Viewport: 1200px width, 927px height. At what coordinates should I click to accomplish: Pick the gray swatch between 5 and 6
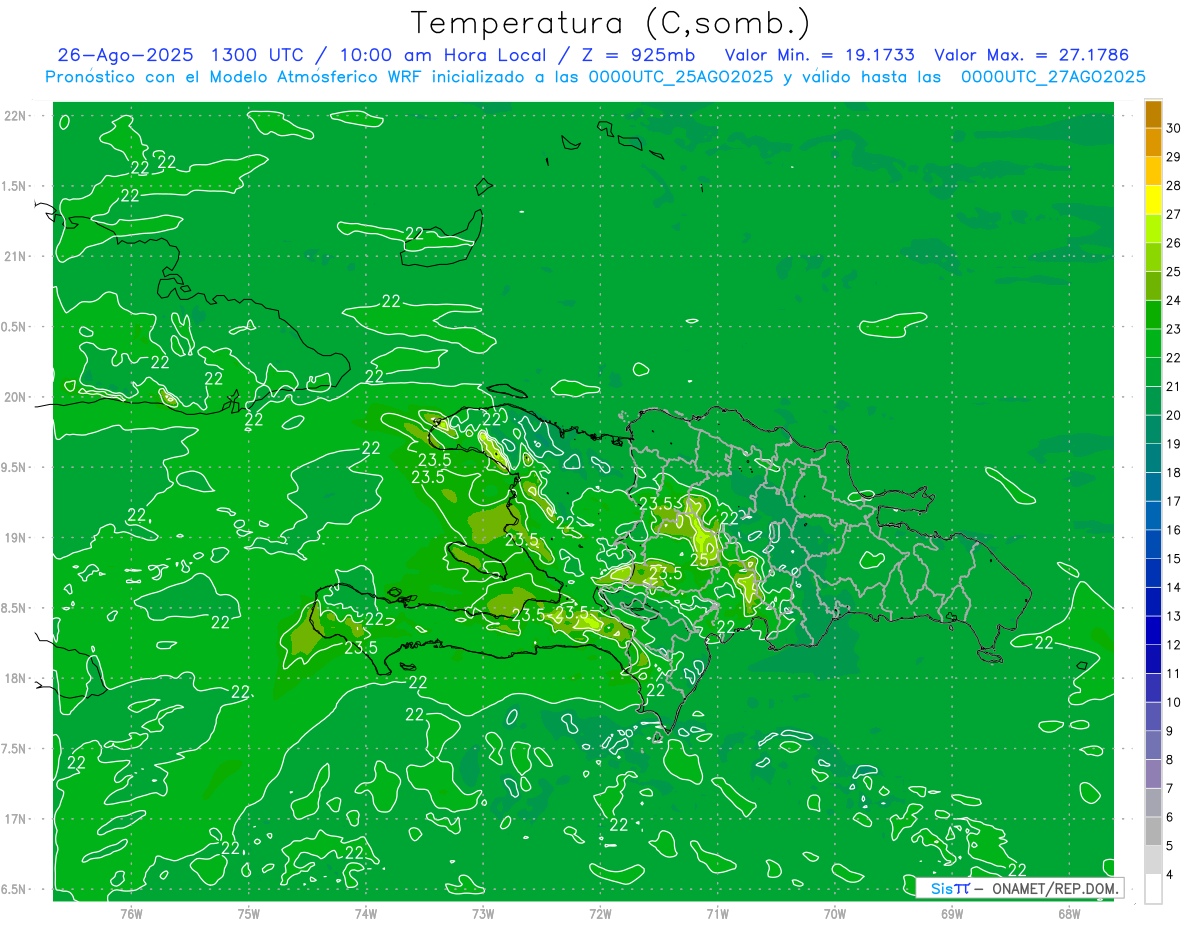1153,831
